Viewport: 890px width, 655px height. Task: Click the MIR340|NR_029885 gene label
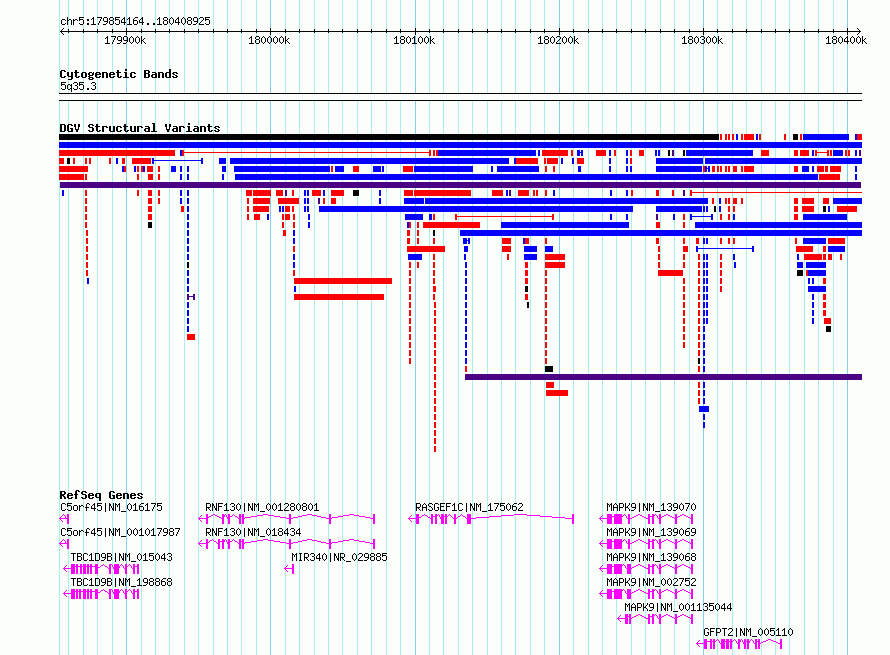tap(339, 557)
